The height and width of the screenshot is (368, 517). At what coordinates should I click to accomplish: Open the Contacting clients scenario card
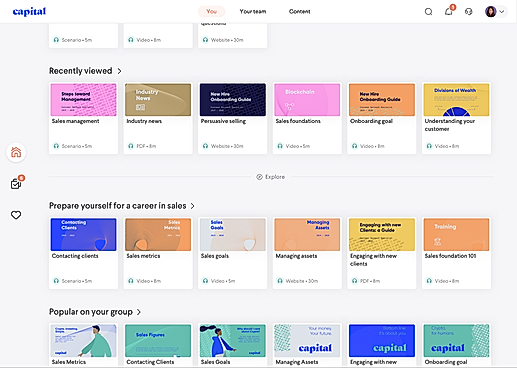tap(83, 253)
